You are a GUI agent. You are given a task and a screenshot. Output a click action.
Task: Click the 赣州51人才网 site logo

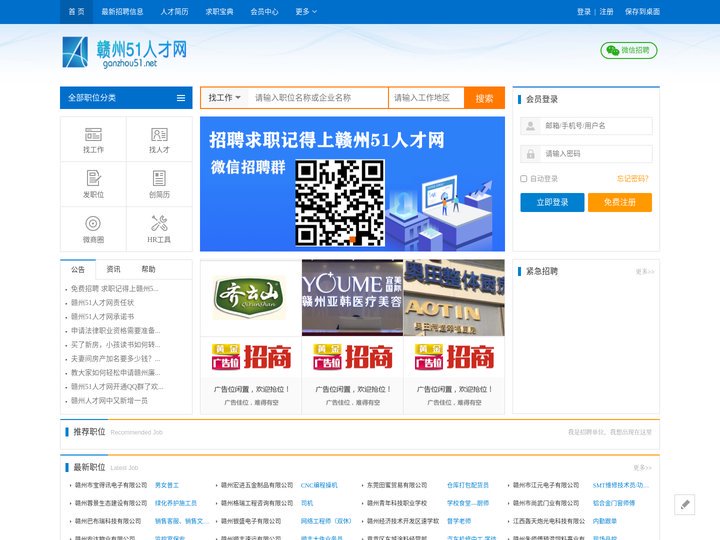(125, 52)
